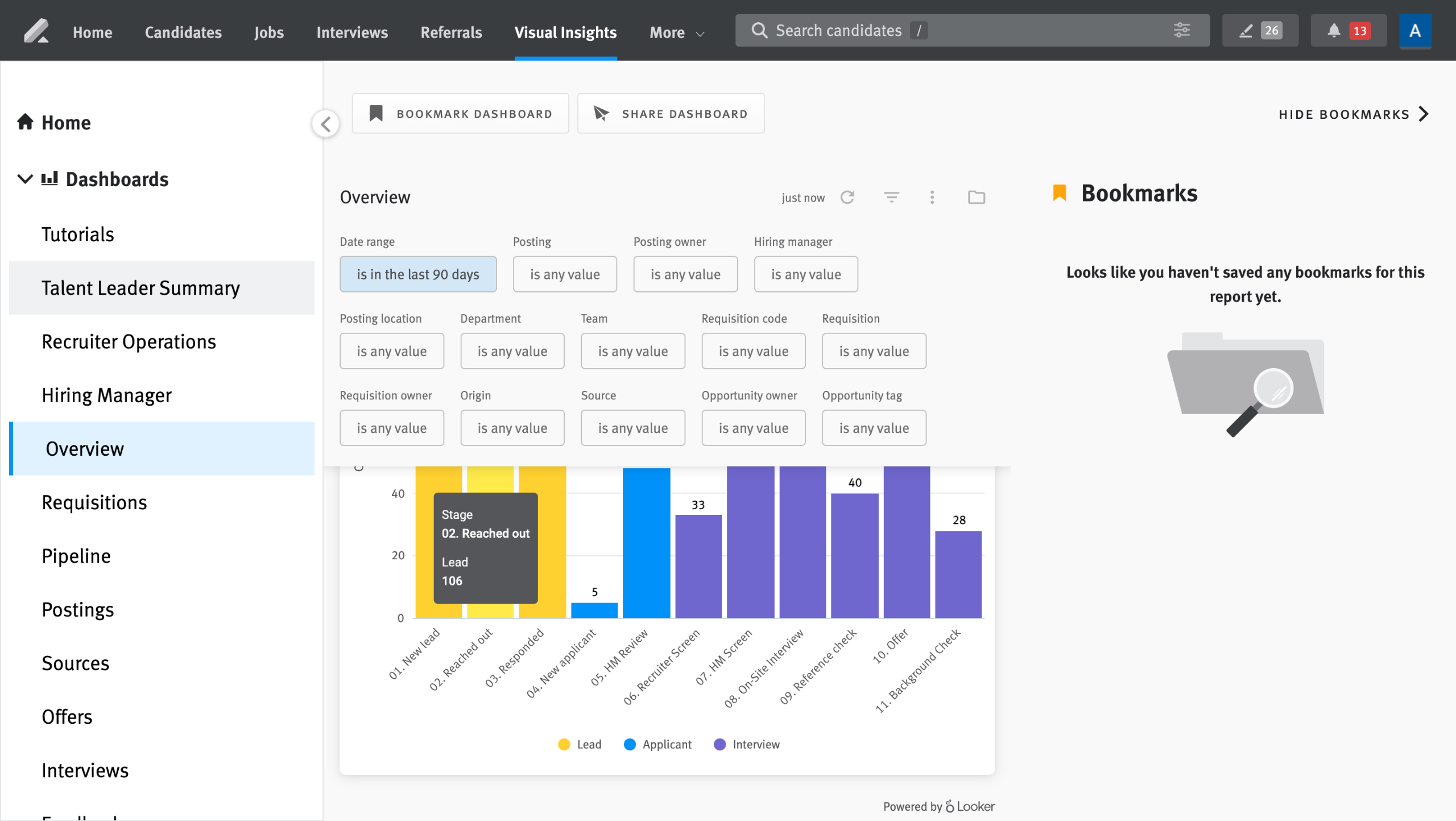Image resolution: width=1456 pixels, height=821 pixels.
Task: Click the dashboard refresh icon
Action: pyautogui.click(x=847, y=197)
